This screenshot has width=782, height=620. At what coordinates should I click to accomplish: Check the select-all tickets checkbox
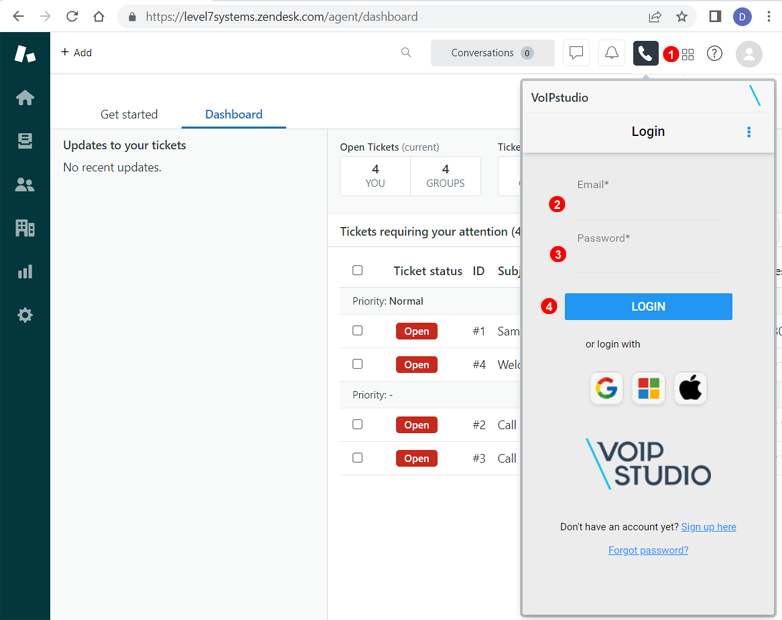tap(358, 270)
